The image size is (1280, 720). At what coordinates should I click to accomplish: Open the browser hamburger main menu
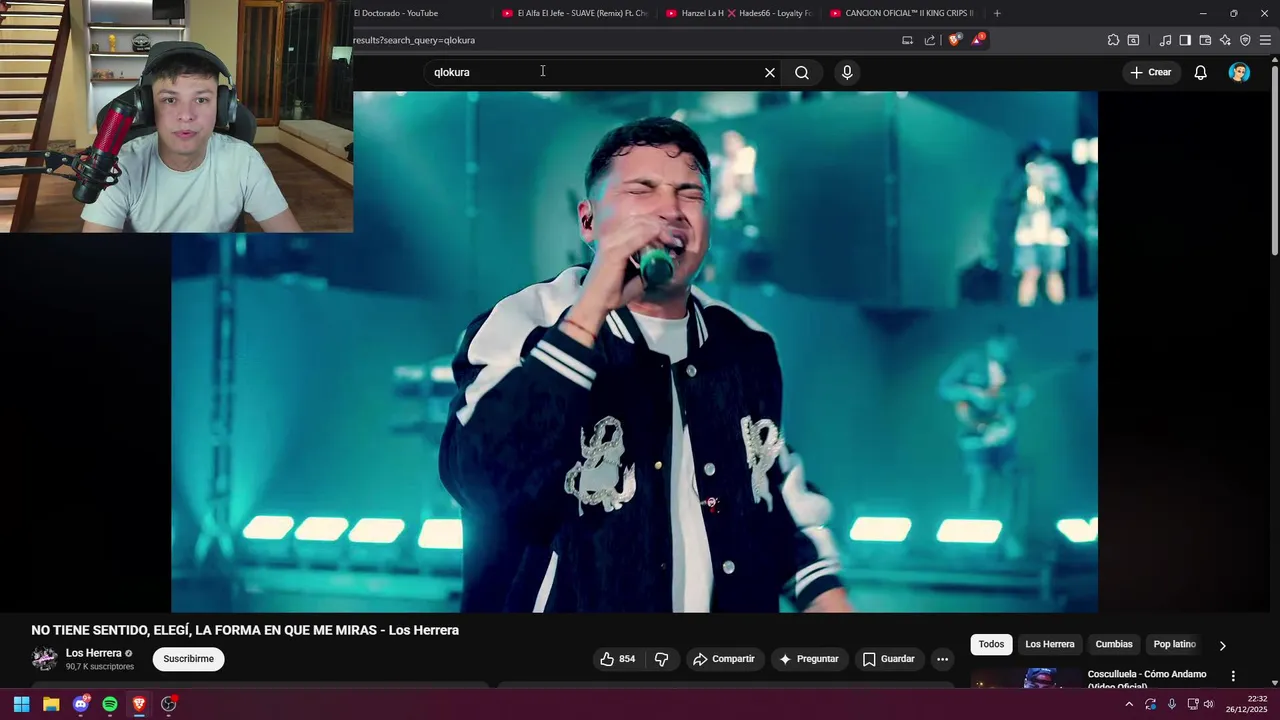[x=1265, y=40]
